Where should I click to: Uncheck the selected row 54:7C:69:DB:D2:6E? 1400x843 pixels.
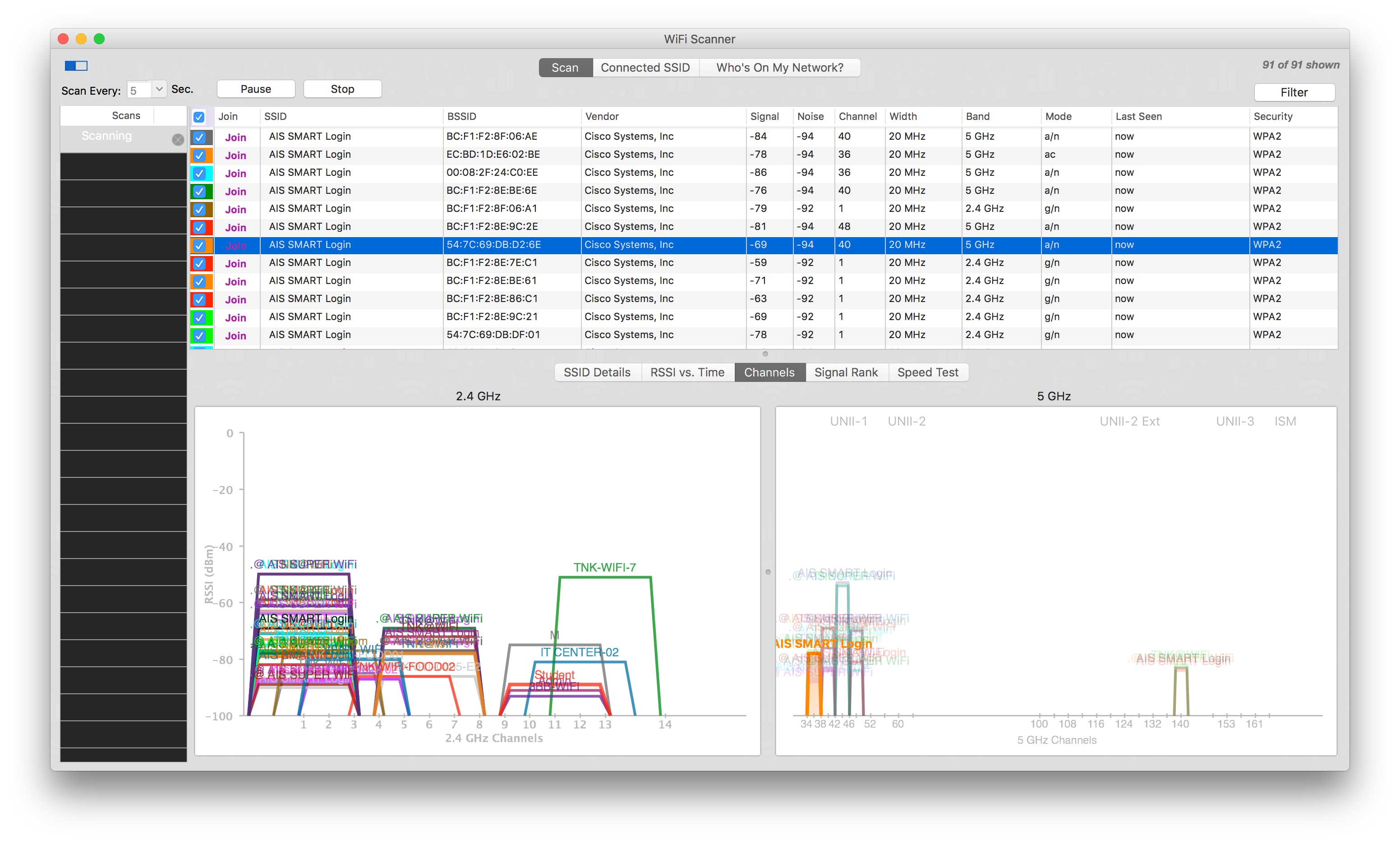point(199,245)
